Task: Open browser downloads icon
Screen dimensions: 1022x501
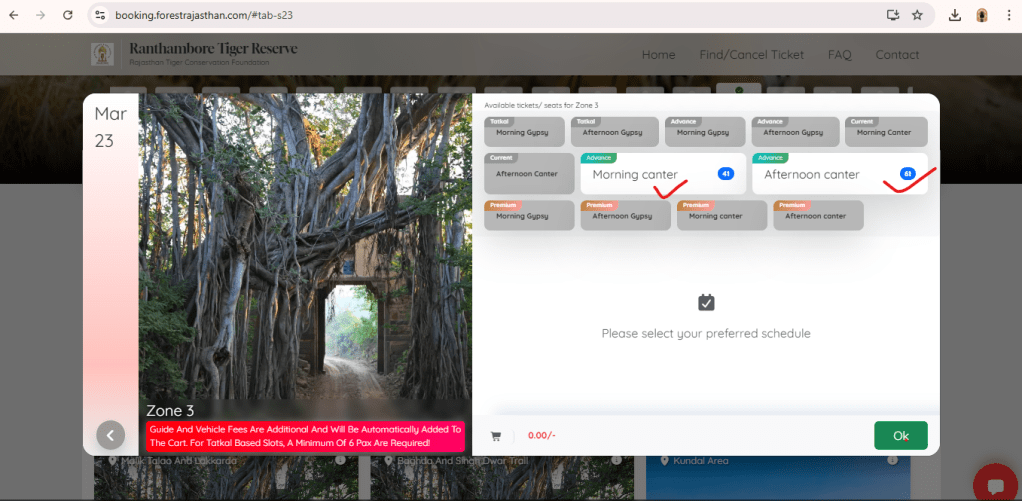Action: coord(955,15)
